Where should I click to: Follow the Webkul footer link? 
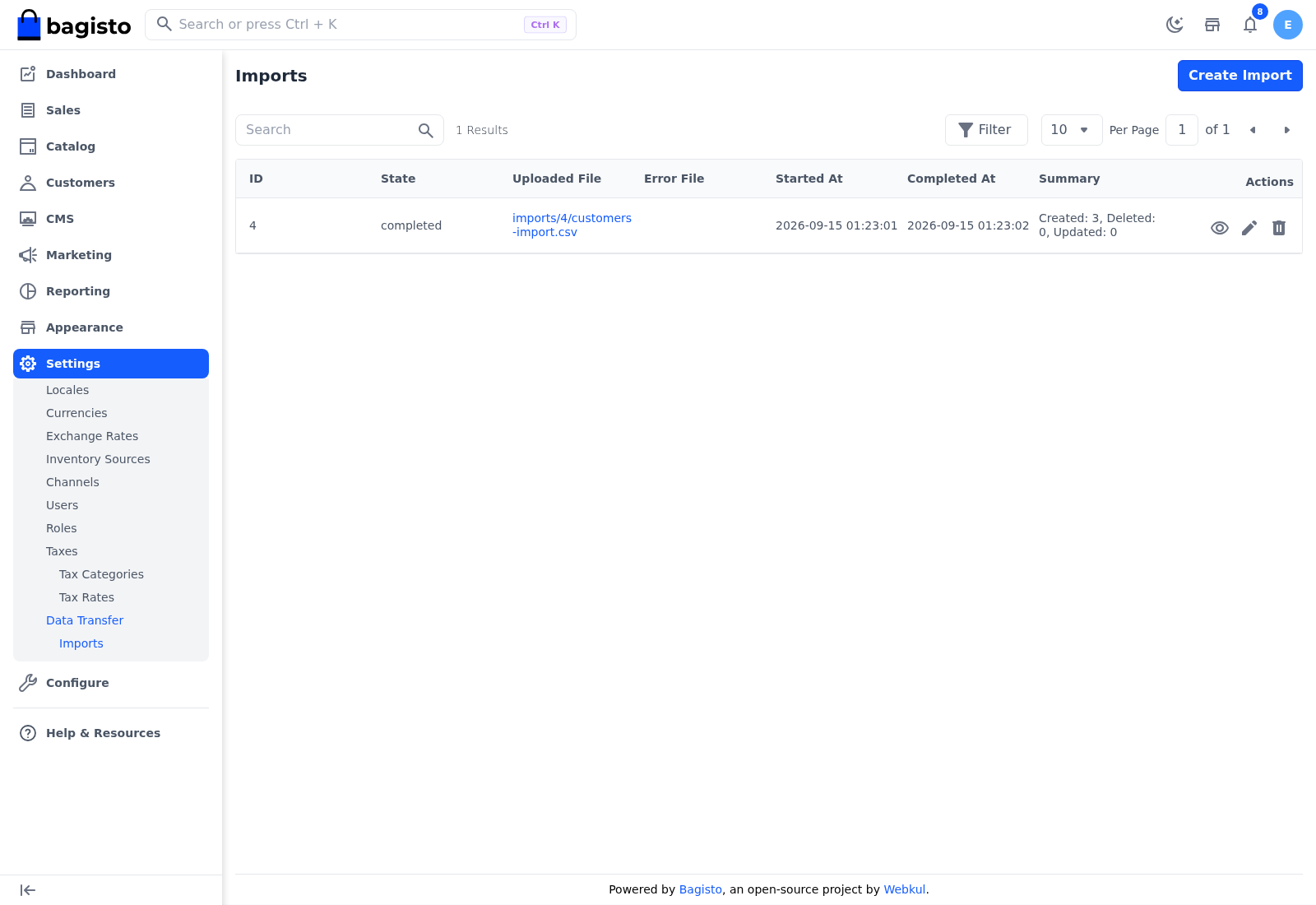tap(905, 889)
